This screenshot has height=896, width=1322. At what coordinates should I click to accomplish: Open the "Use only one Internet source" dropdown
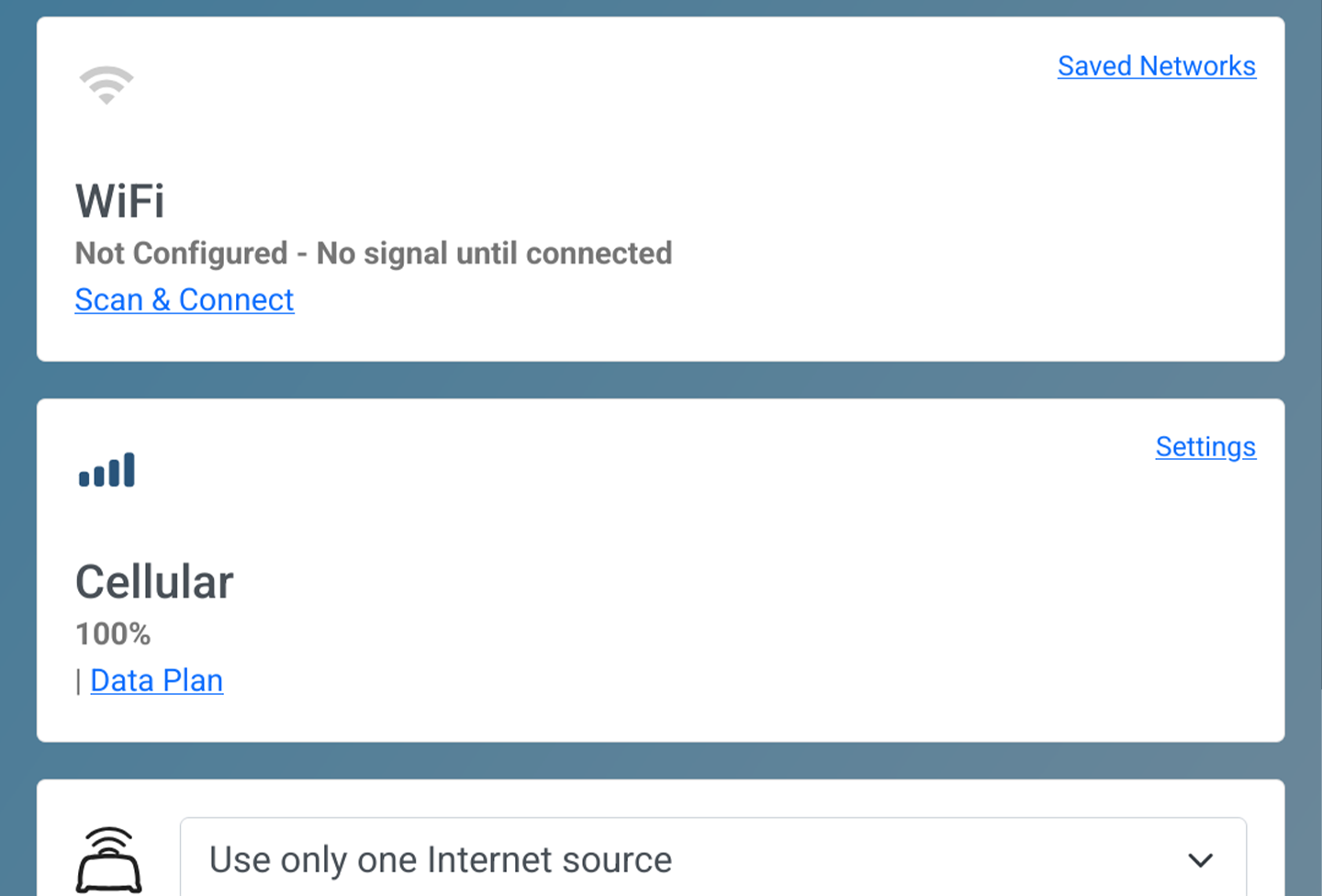click(713, 859)
